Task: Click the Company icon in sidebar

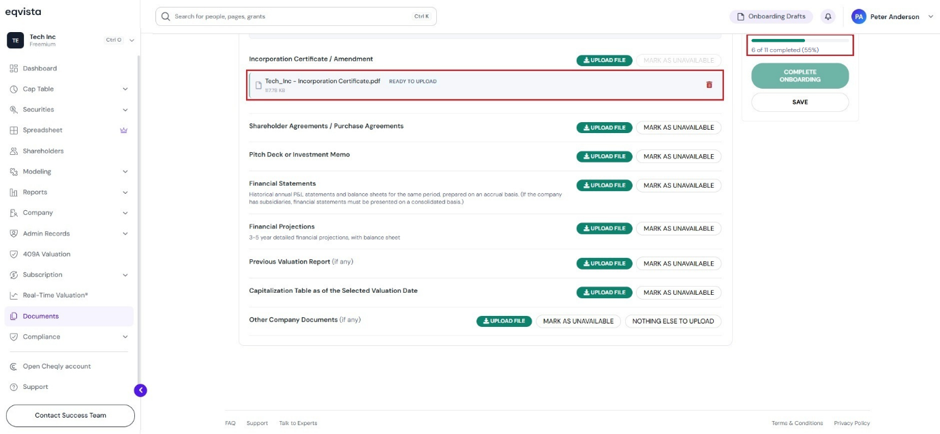Action: pos(14,213)
